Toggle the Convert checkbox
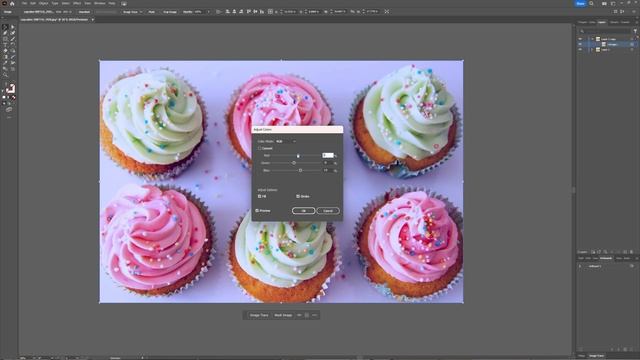The image size is (640, 360). point(259,148)
